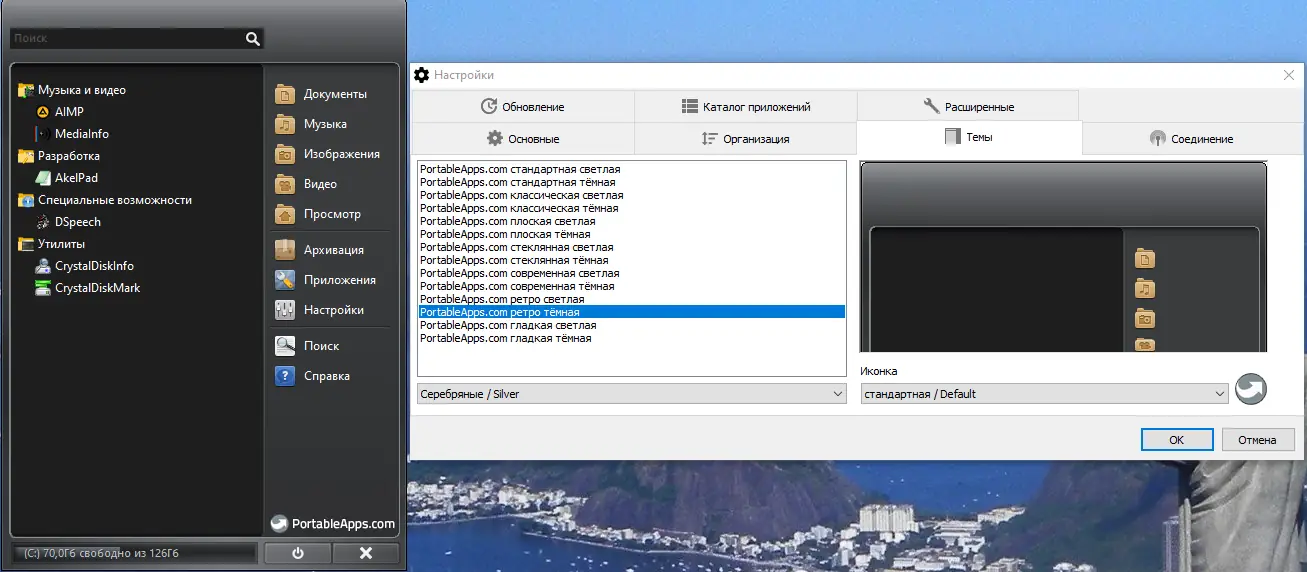Click the search magnifier in search box
Viewport: 1307px width, 572px height.
[252, 39]
